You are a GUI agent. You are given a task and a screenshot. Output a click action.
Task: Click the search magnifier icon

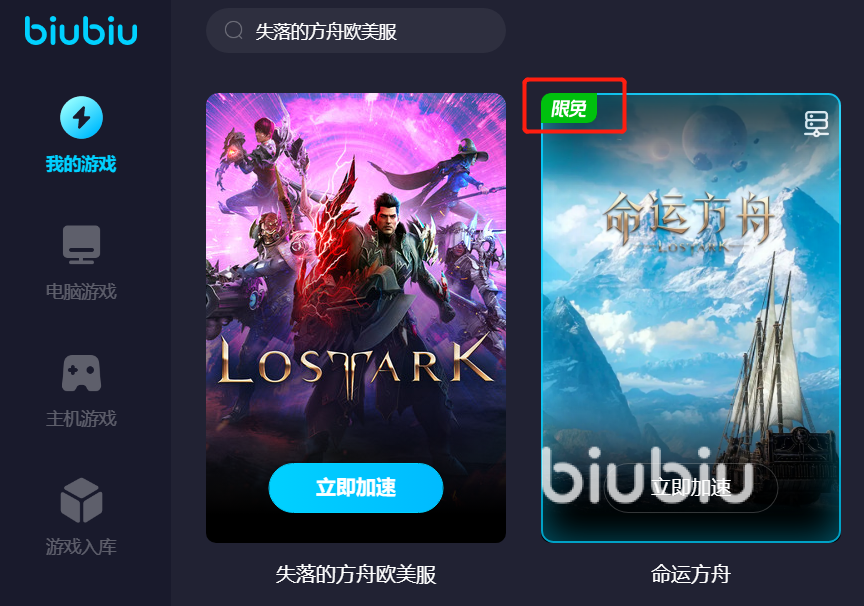tap(234, 30)
